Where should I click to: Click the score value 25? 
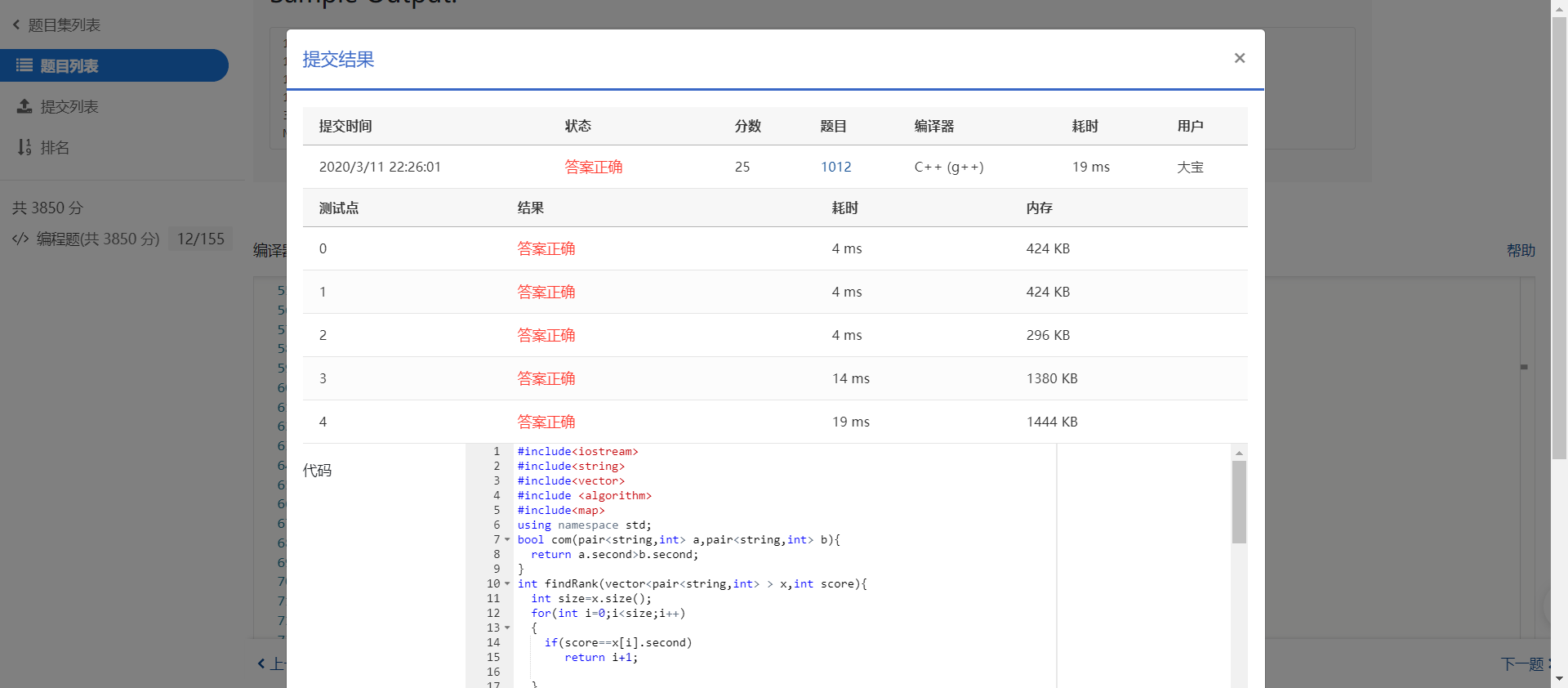coord(742,167)
